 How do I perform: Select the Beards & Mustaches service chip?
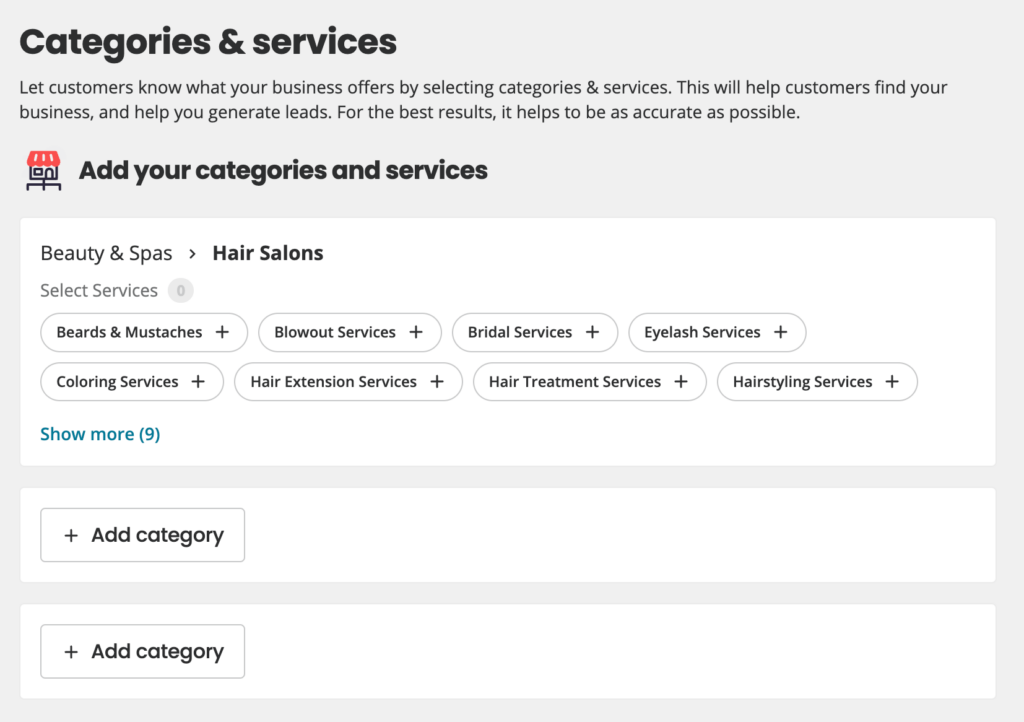coord(144,332)
